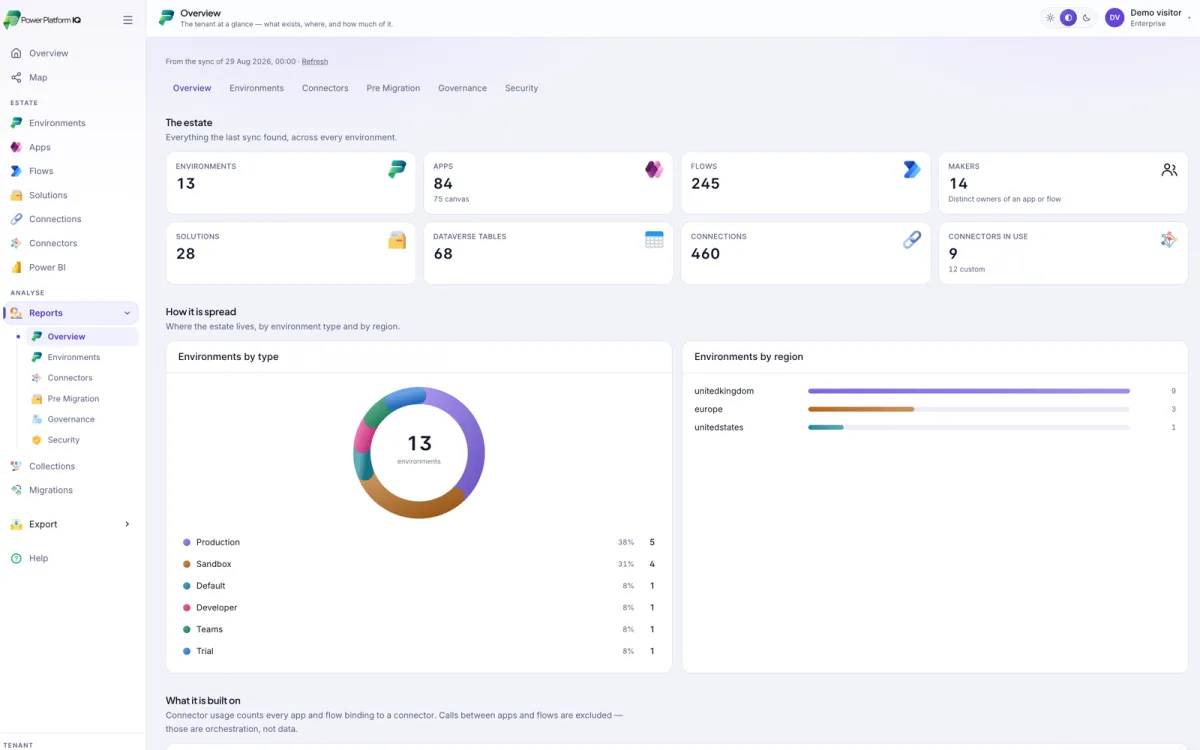1200x750 pixels.
Task: Click the Apps icon in sidebar
Action: [16, 147]
